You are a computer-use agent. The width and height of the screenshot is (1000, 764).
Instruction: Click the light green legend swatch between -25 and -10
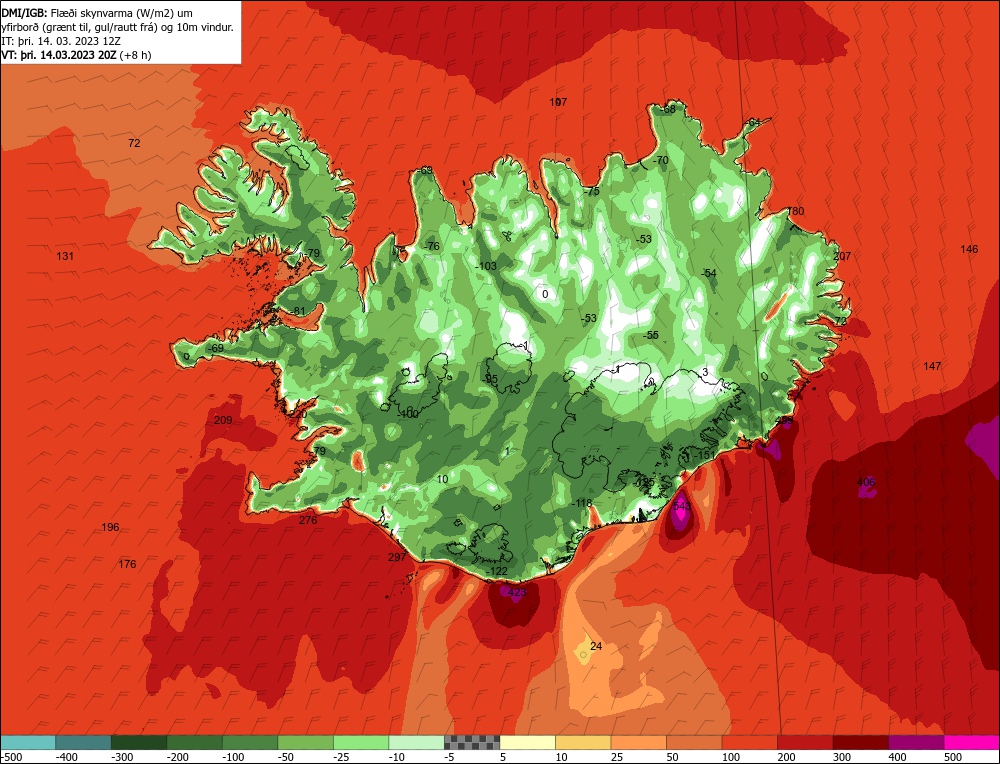click(x=361, y=742)
